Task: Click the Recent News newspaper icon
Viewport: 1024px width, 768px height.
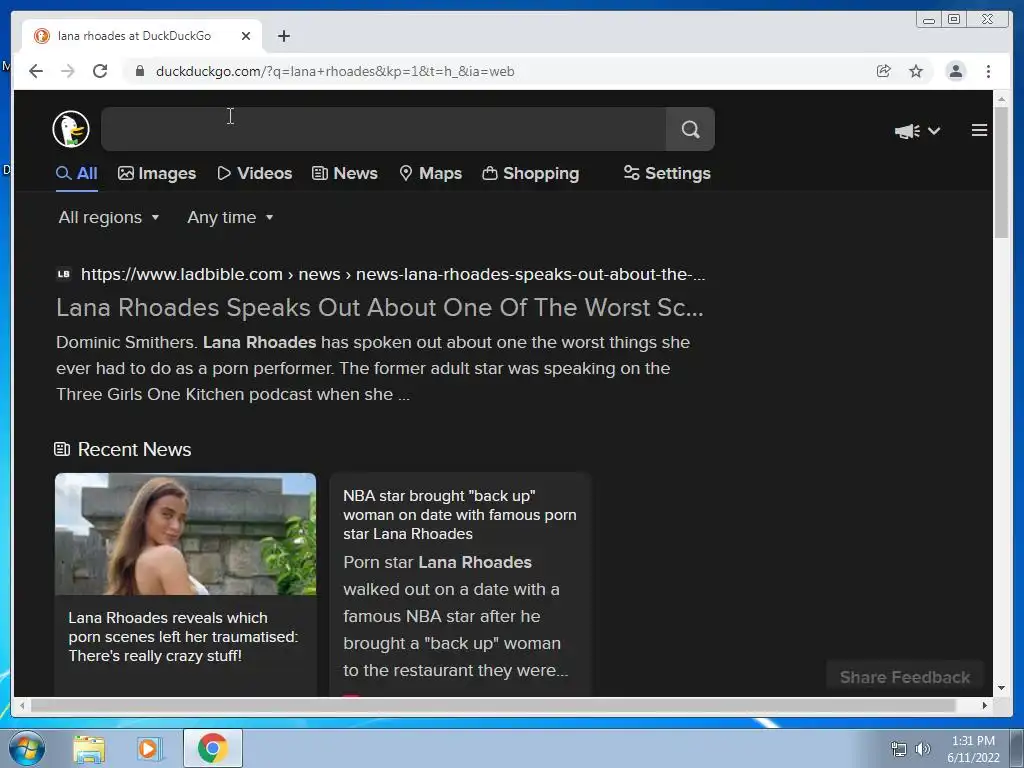Action: click(62, 449)
